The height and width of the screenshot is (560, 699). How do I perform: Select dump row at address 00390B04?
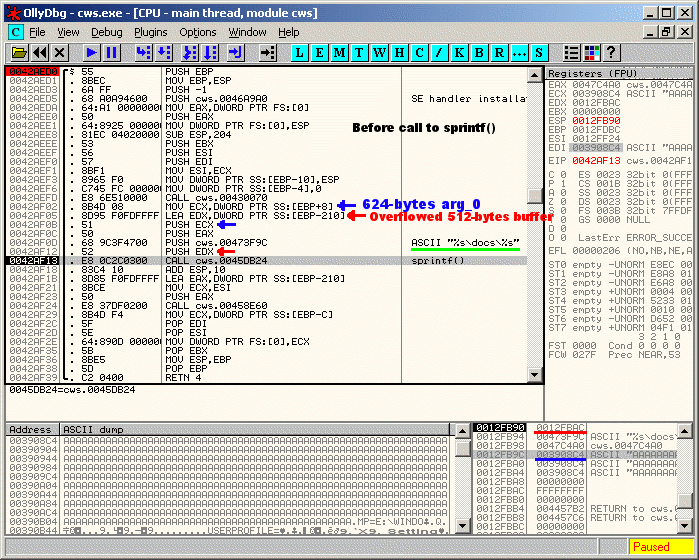pyautogui.click(x=228, y=521)
